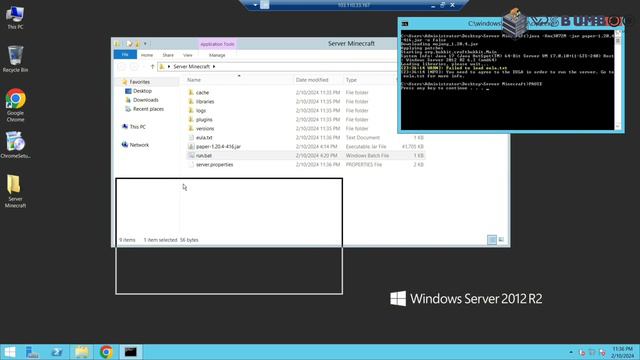Click the command prompt vertical scrollbar
The image size is (640, 360).
[618, 80]
